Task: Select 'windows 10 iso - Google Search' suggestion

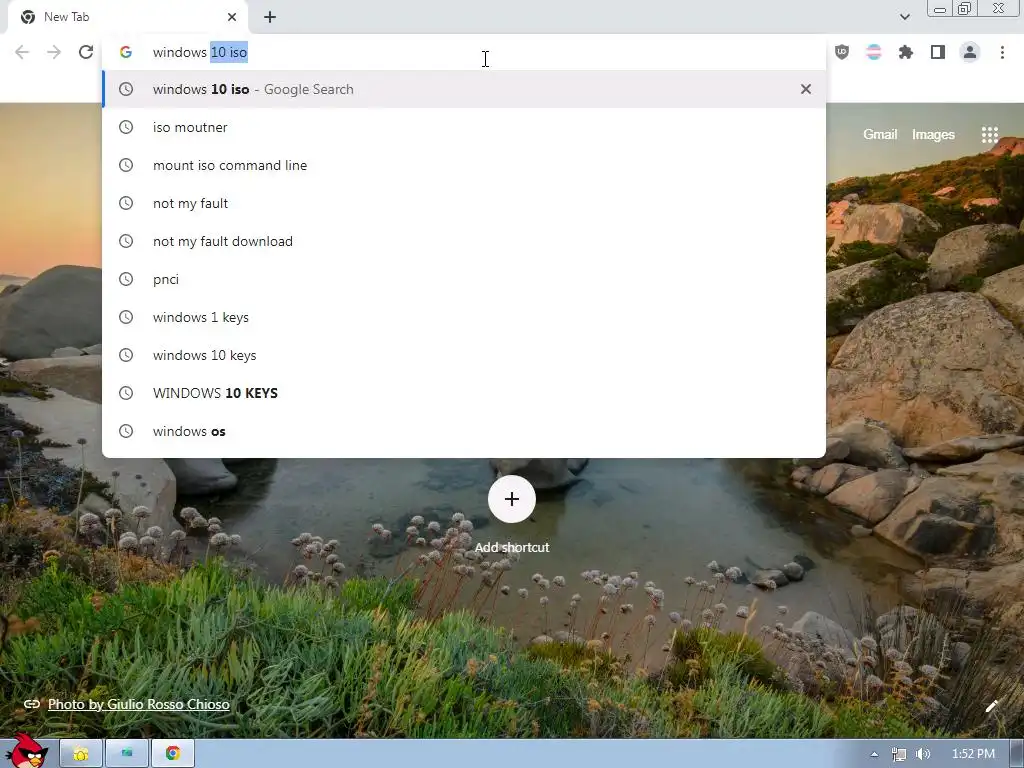Action: coord(464,89)
